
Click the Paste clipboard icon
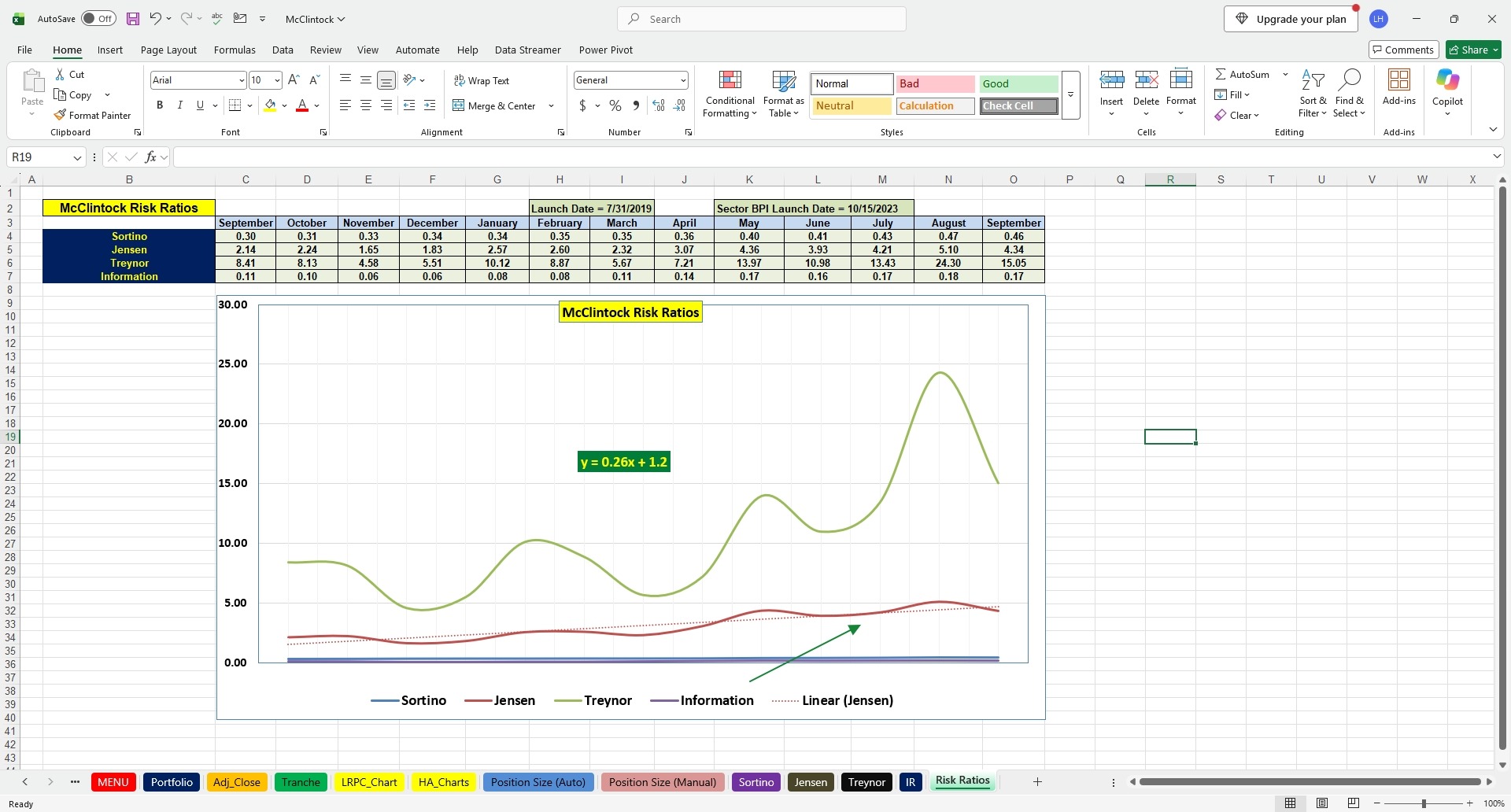(32, 81)
